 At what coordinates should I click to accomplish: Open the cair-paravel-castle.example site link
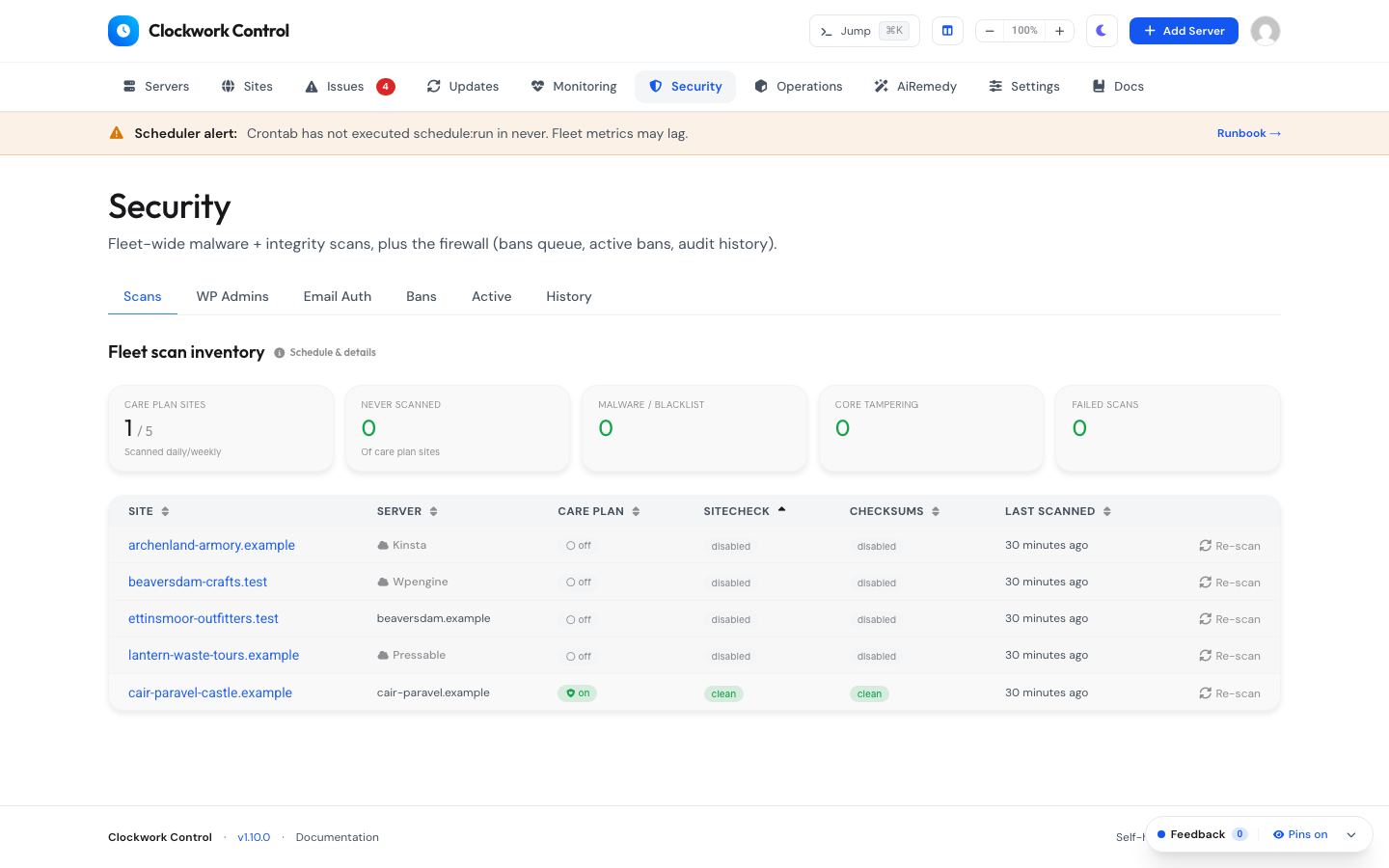coord(210,692)
